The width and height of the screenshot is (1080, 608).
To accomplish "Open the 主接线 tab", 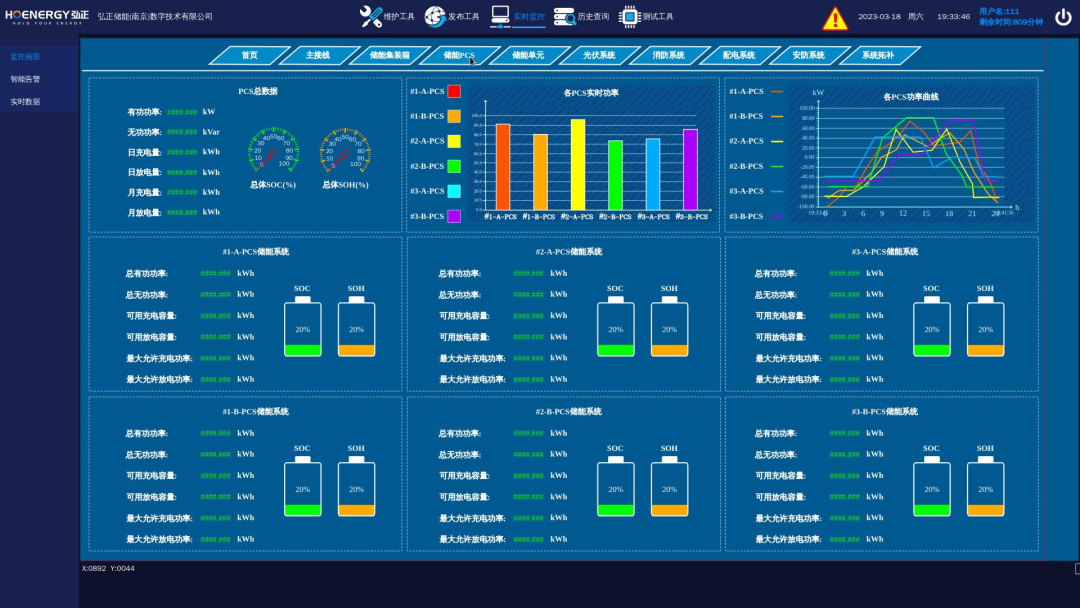I will coord(318,55).
